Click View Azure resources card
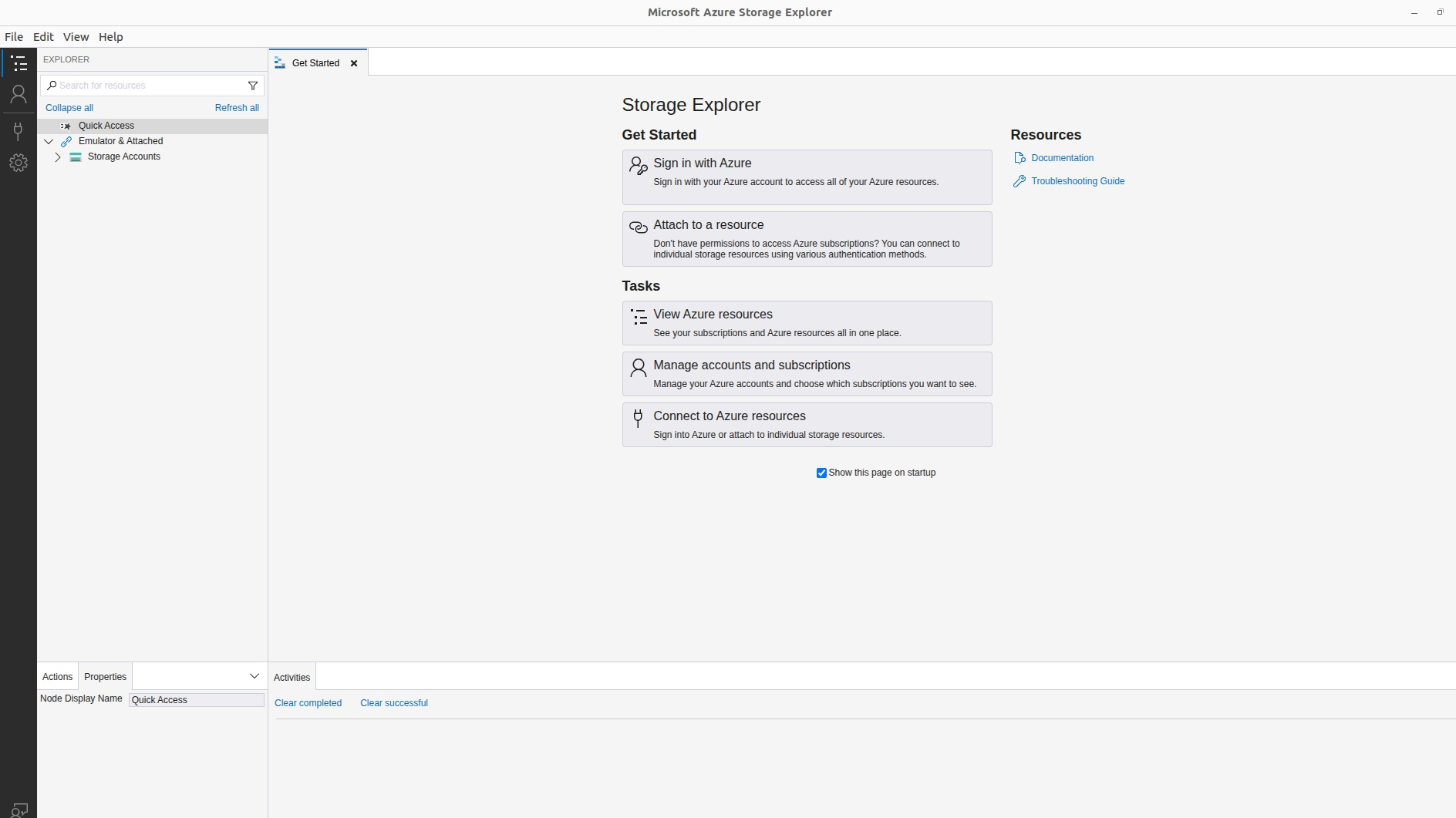The image size is (1456, 818). pyautogui.click(x=807, y=323)
